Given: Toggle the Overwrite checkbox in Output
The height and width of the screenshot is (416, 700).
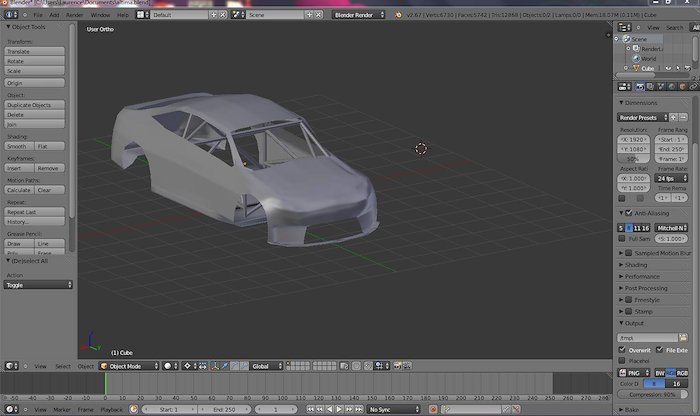Looking at the screenshot, I should click(x=622, y=350).
